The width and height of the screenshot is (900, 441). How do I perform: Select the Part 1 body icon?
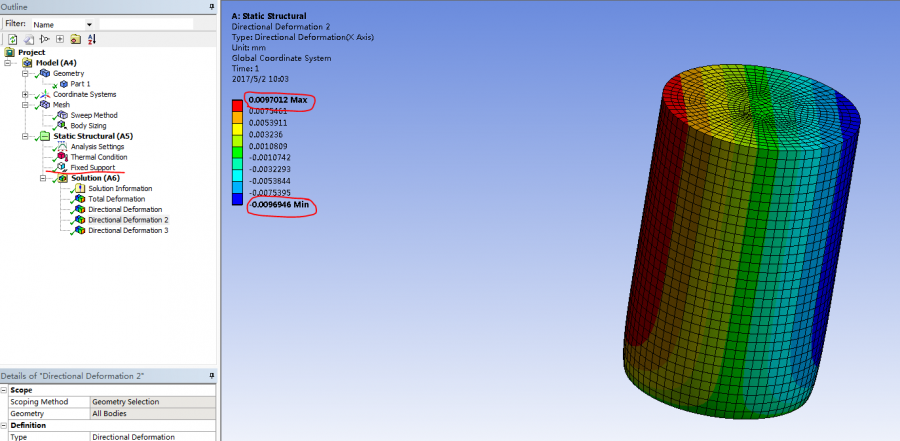pos(64,84)
